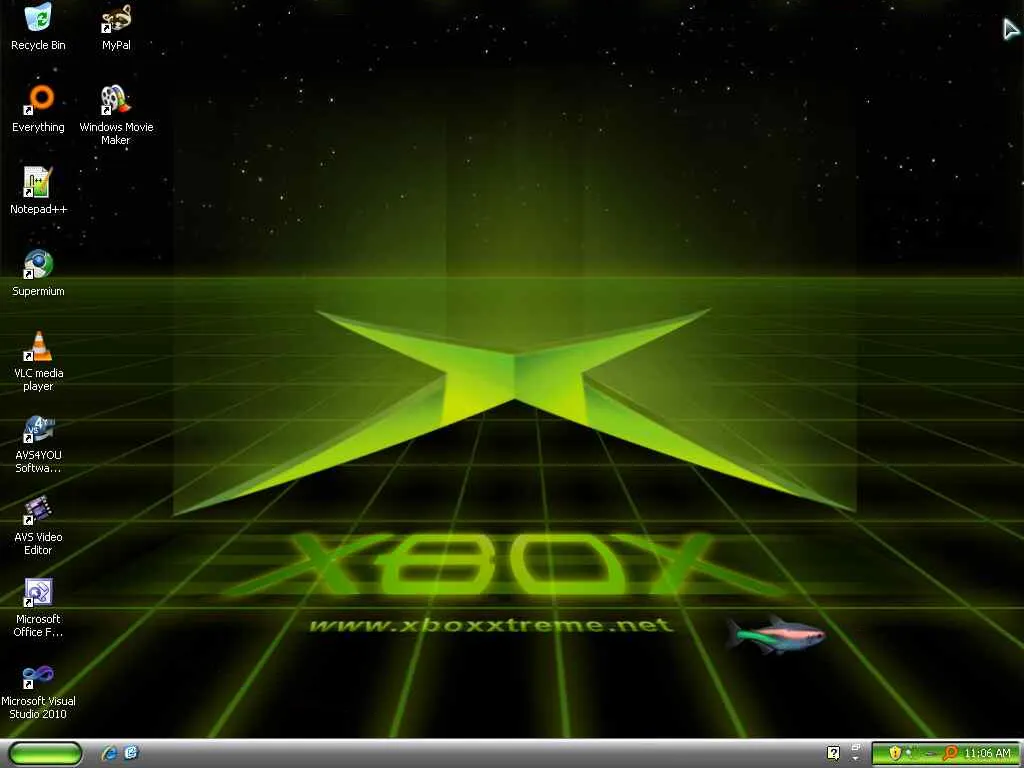Click the Everything magnifier tray icon
This screenshot has width=1024, height=768.
pyautogui.click(x=950, y=754)
